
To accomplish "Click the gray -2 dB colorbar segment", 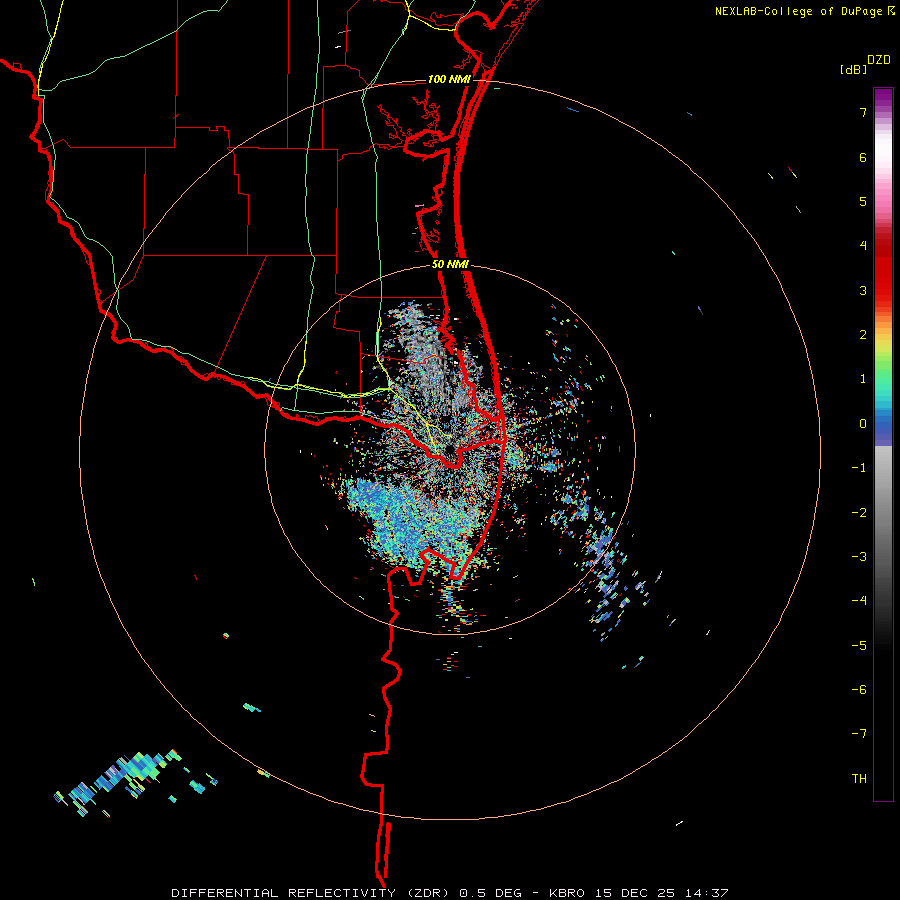I will tap(883, 512).
